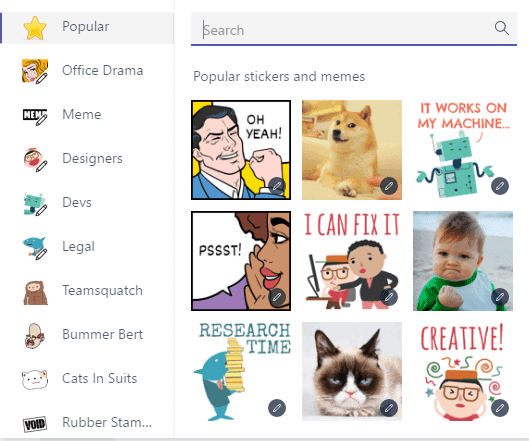Select the Meme category icon
529x441 pixels.
pyautogui.click(x=35, y=115)
